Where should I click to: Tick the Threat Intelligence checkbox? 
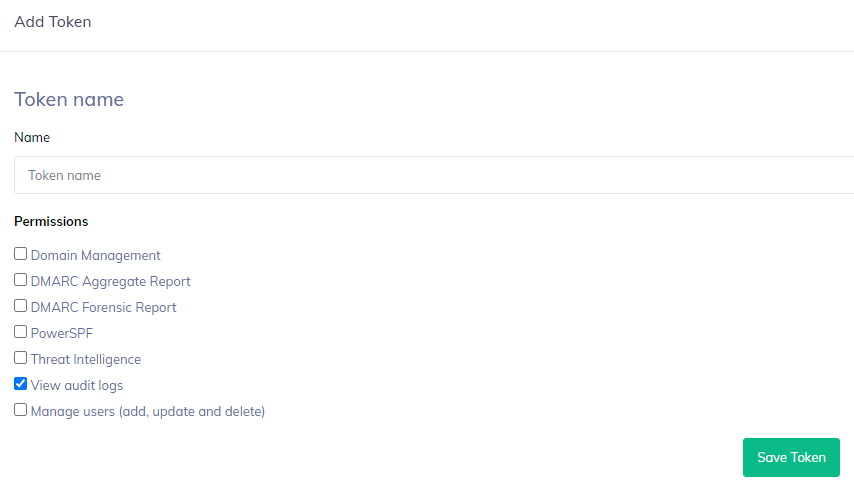[21, 358]
